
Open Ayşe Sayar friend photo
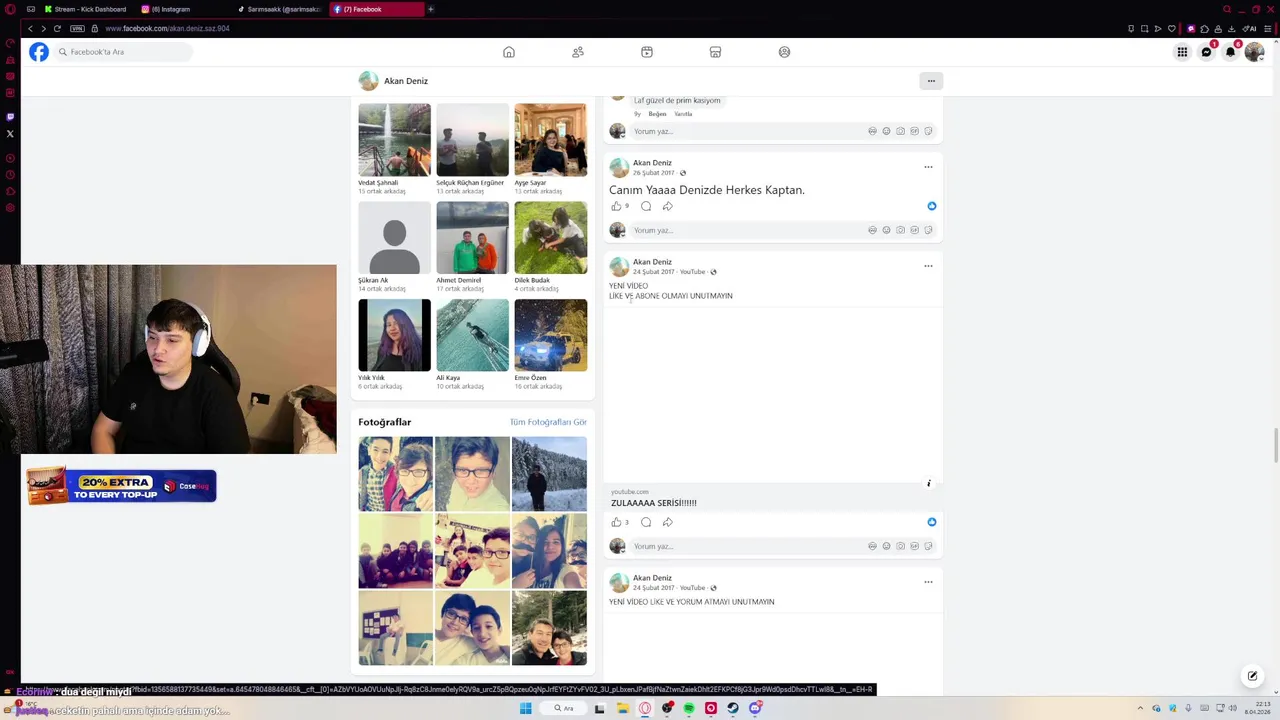pos(550,140)
